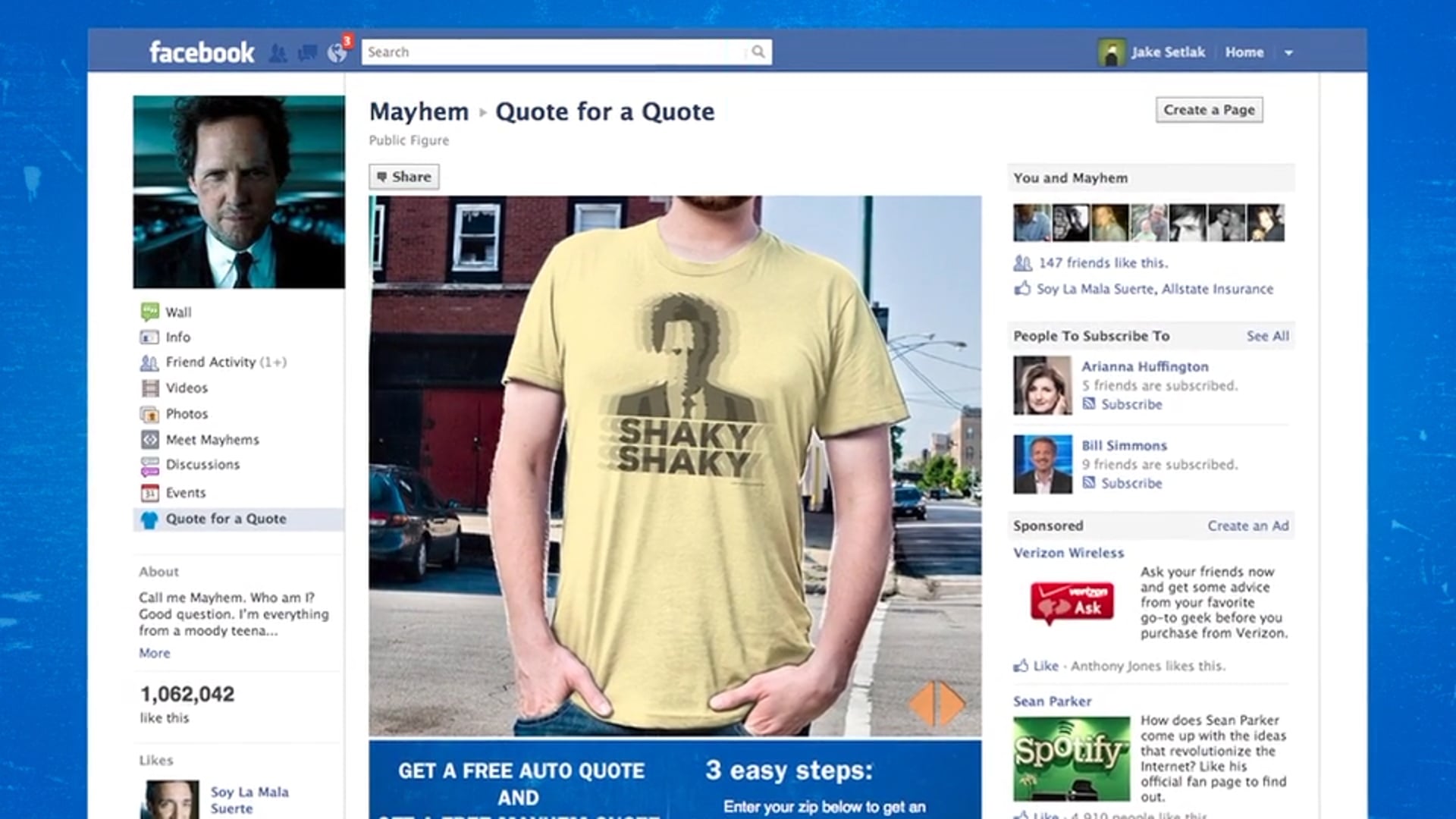Open the Events section
The width and height of the screenshot is (1456, 819).
coord(186,493)
